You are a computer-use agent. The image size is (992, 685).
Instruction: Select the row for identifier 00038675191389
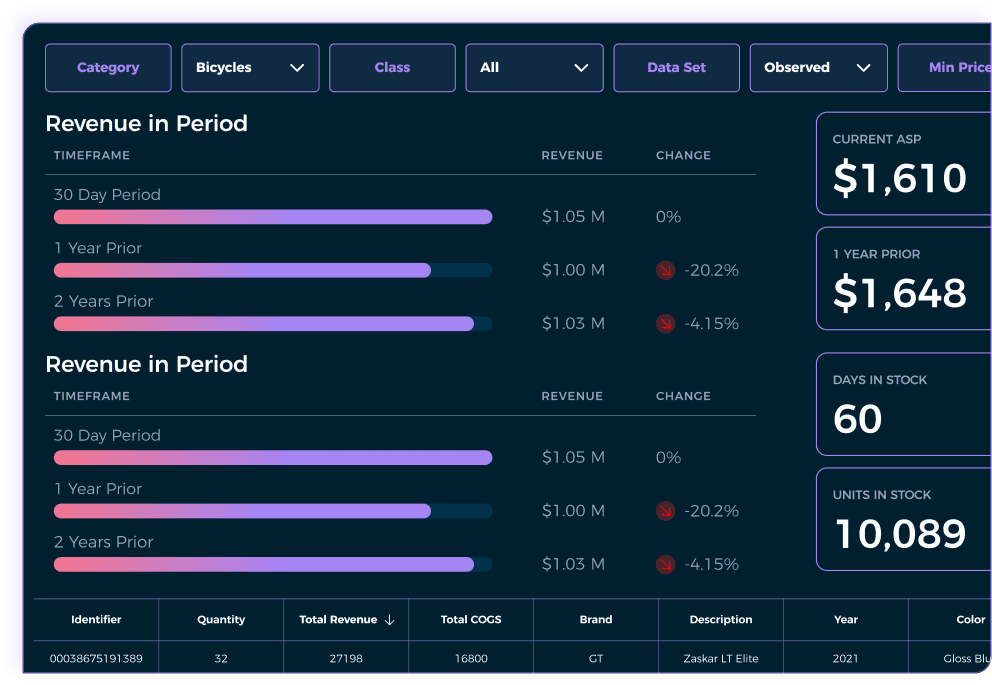(x=96, y=658)
